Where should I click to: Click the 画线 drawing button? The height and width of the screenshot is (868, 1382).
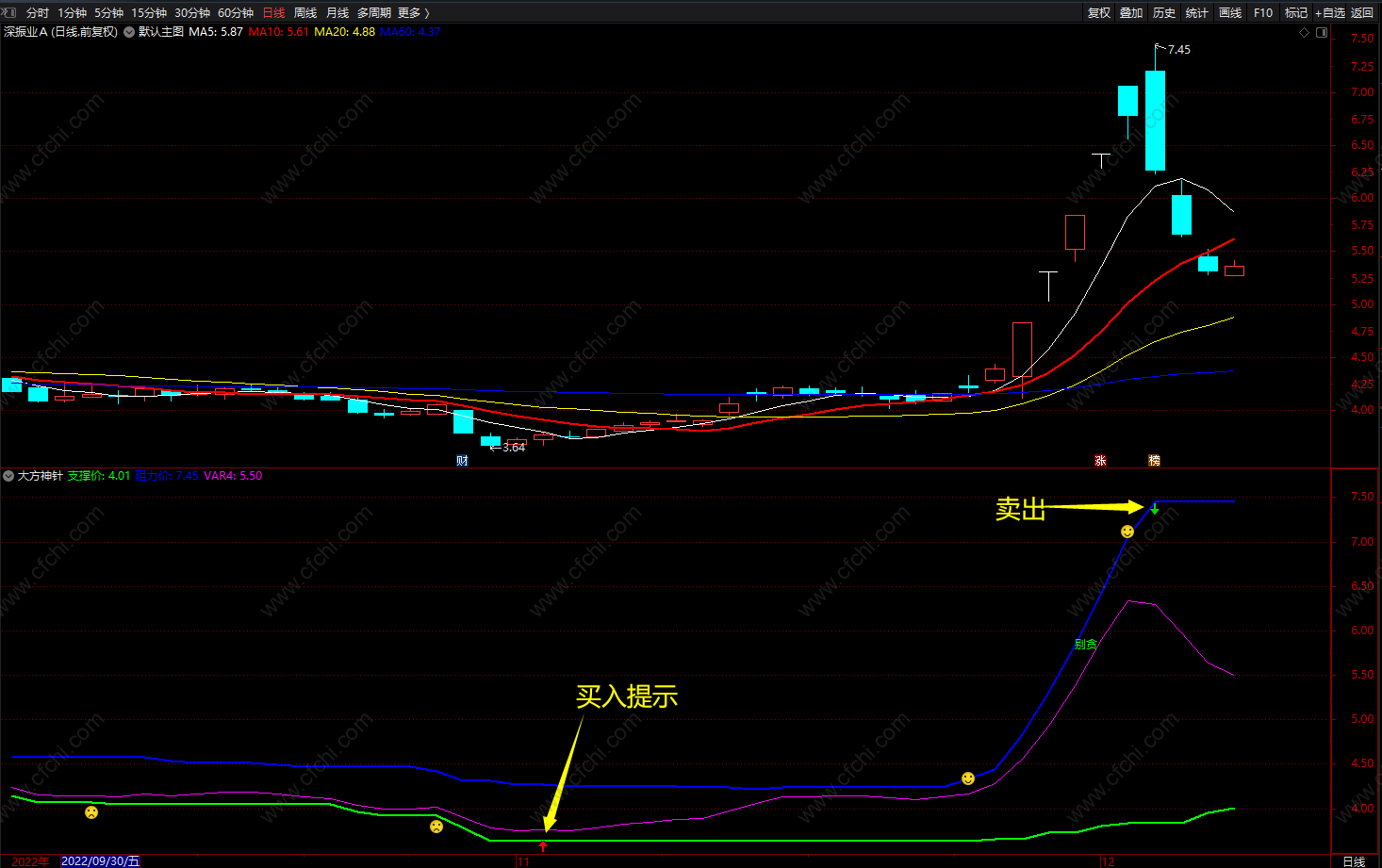1230,12
